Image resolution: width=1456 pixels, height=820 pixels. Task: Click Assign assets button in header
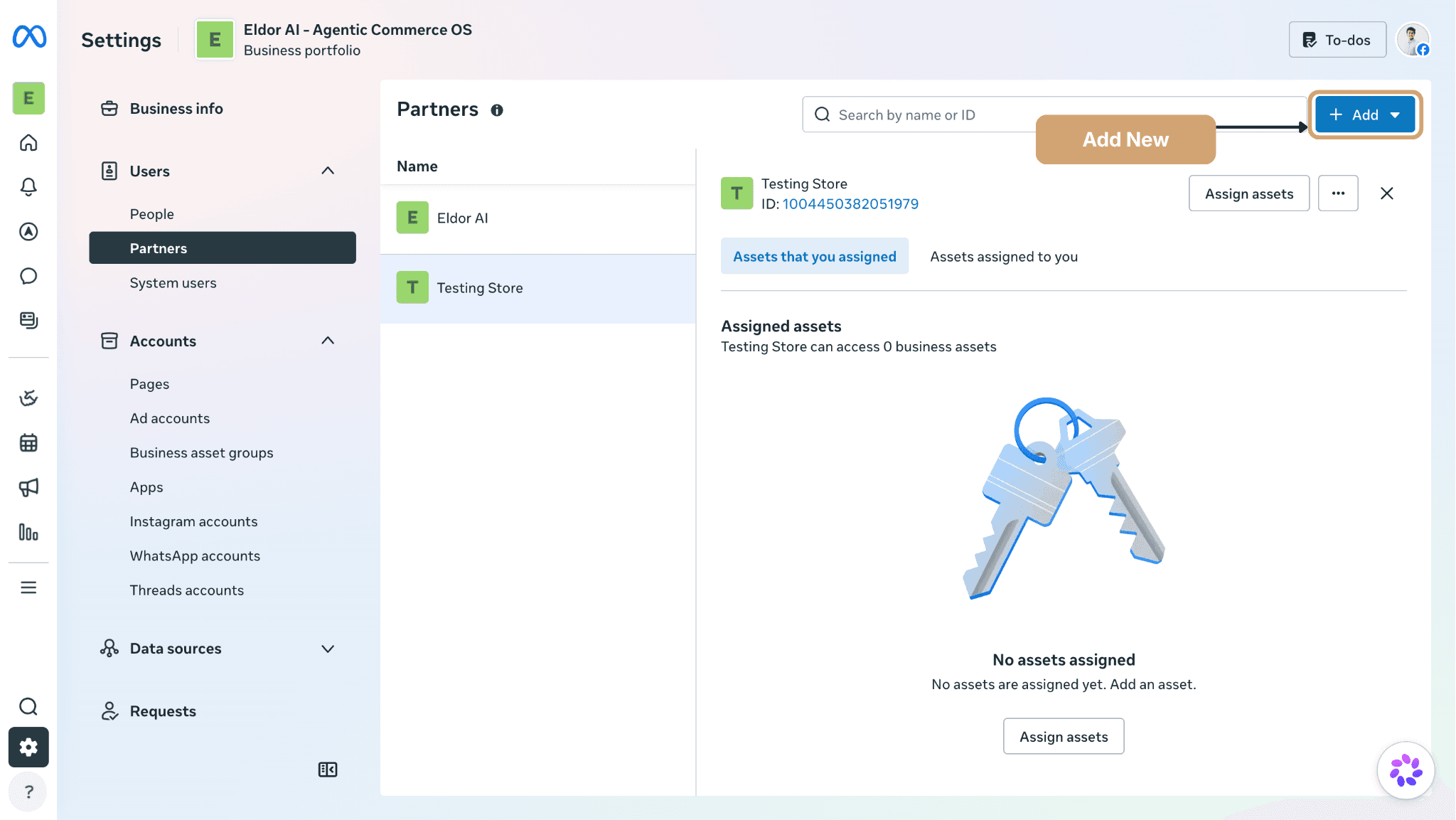[1249, 193]
